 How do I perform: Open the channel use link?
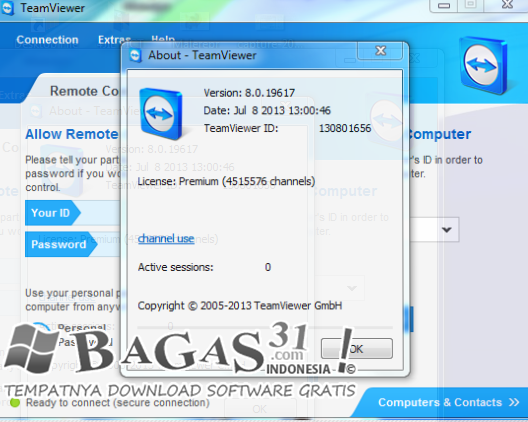pyautogui.click(x=166, y=238)
